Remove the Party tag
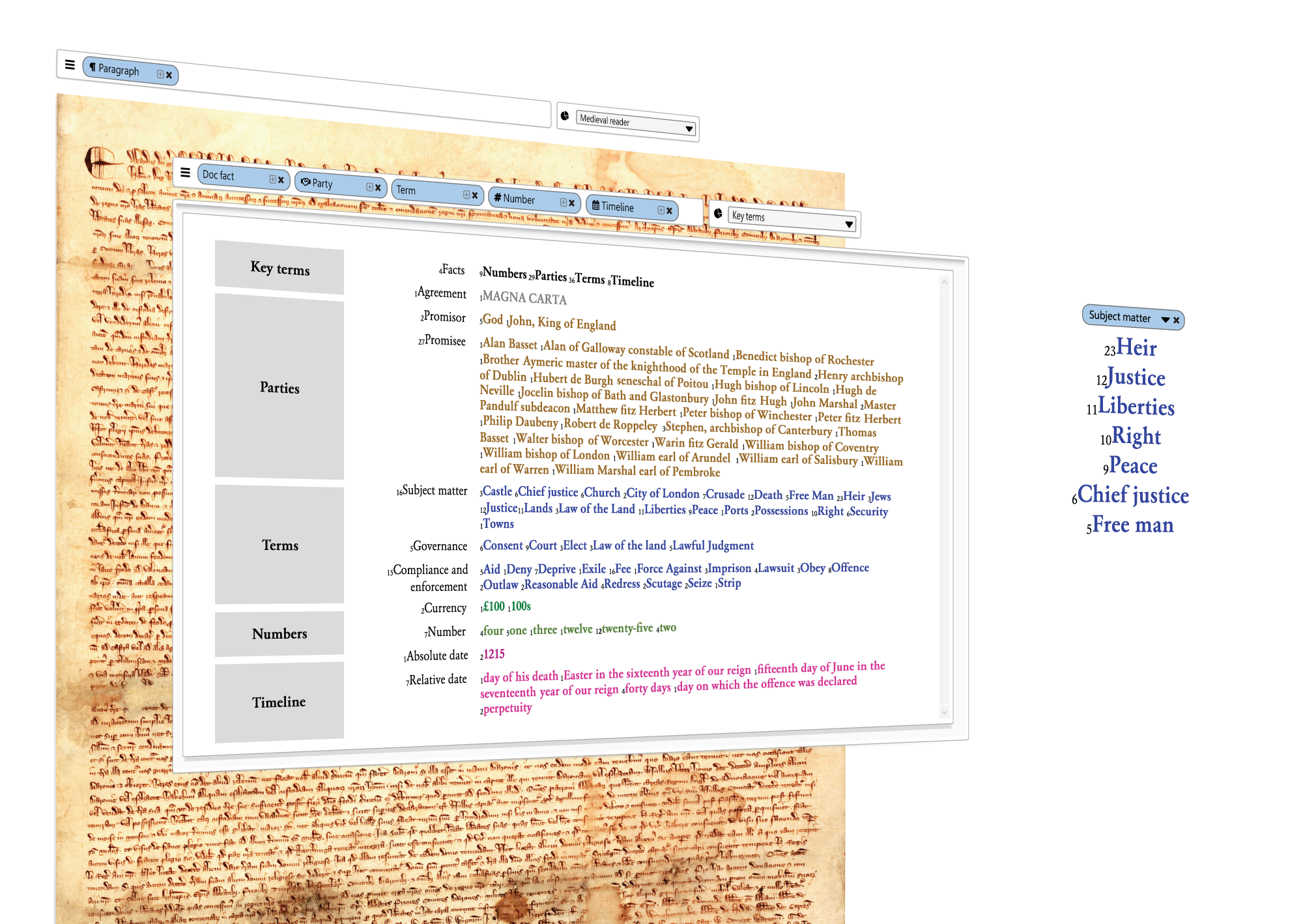Screen dimensions: 1303x924 [378, 188]
